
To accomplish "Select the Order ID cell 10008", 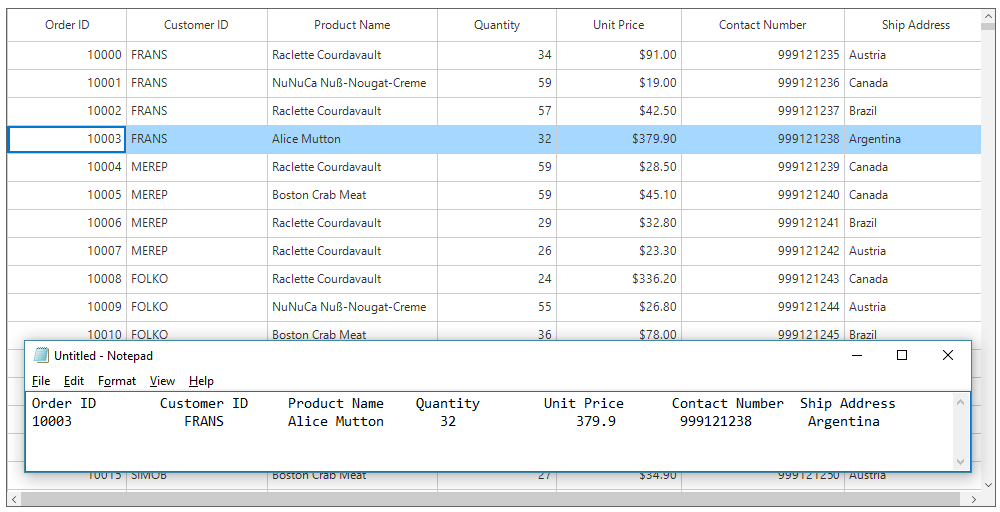I will 67,279.
